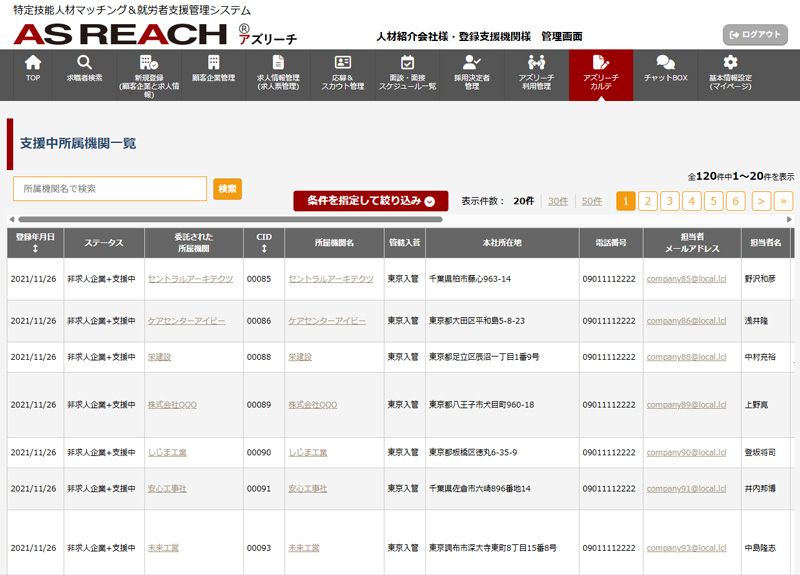800x575 pixels.
Task: Jump to last page arrow »
Action: point(783,201)
